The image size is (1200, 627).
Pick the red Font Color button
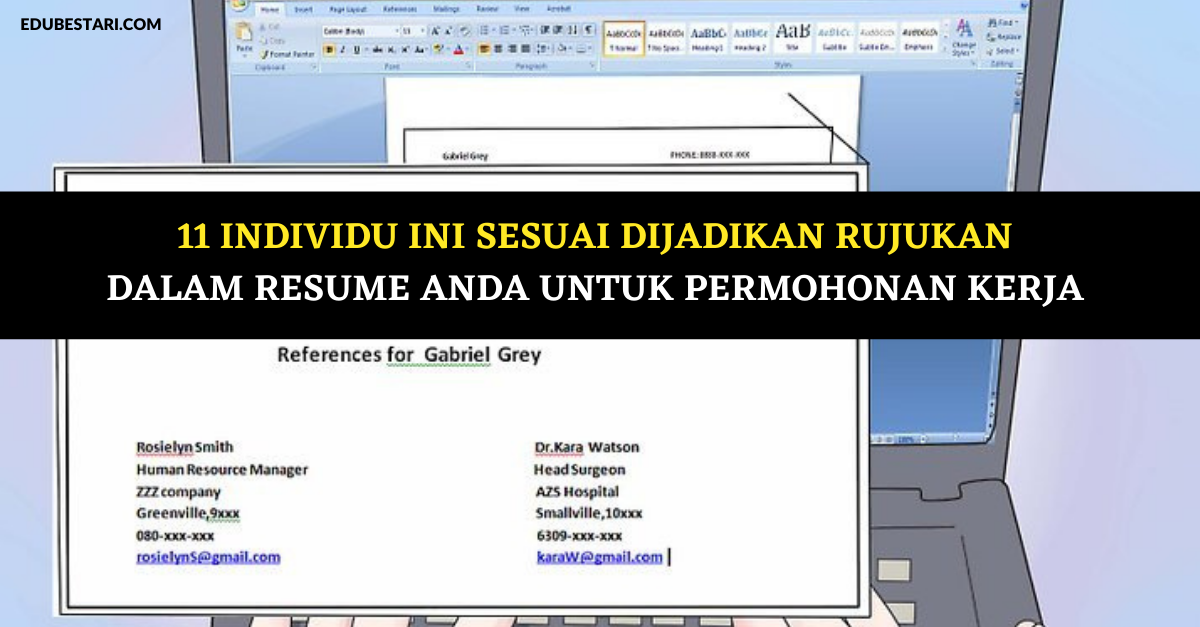coord(457,49)
